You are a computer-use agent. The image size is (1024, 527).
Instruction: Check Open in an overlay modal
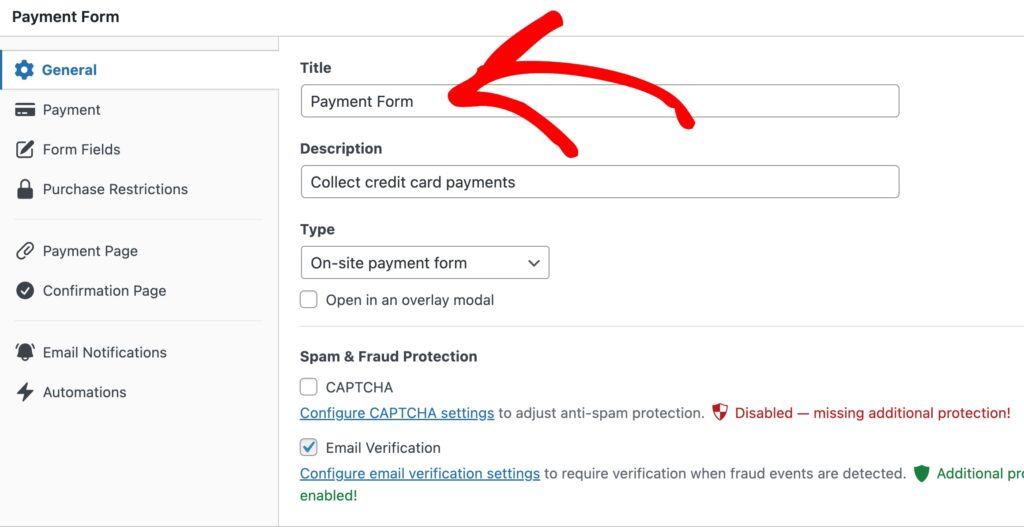pyautogui.click(x=309, y=300)
